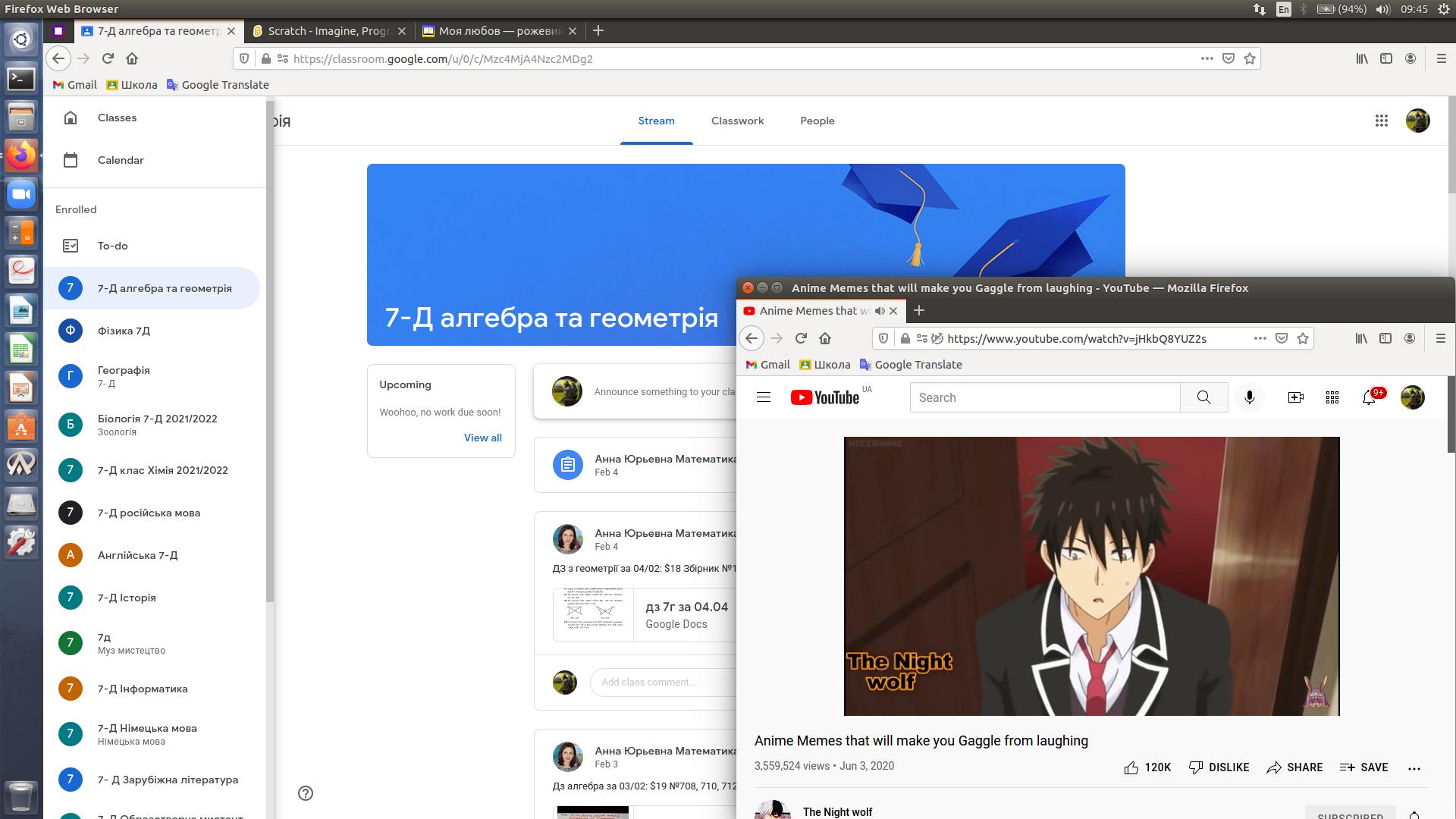The height and width of the screenshot is (819, 1456).
Task: Open the YouTube hamburger guide menu
Action: 764,397
